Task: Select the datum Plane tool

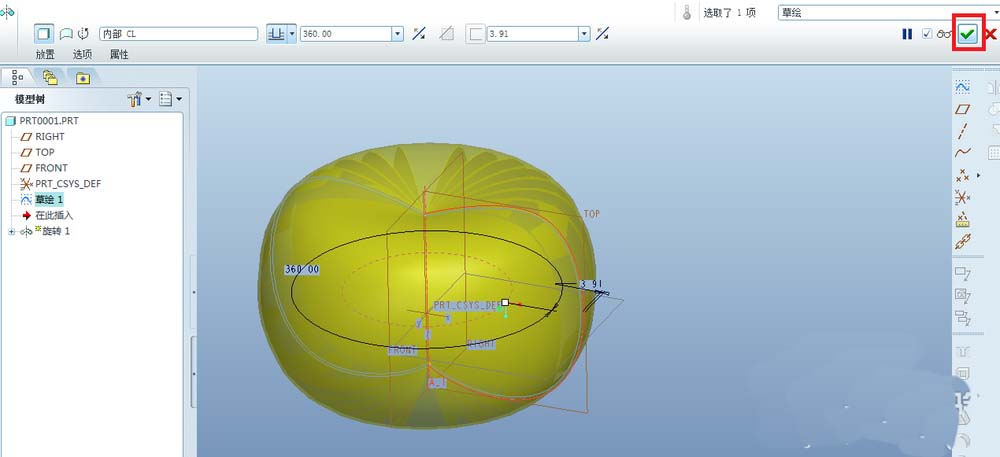Action: click(962, 109)
